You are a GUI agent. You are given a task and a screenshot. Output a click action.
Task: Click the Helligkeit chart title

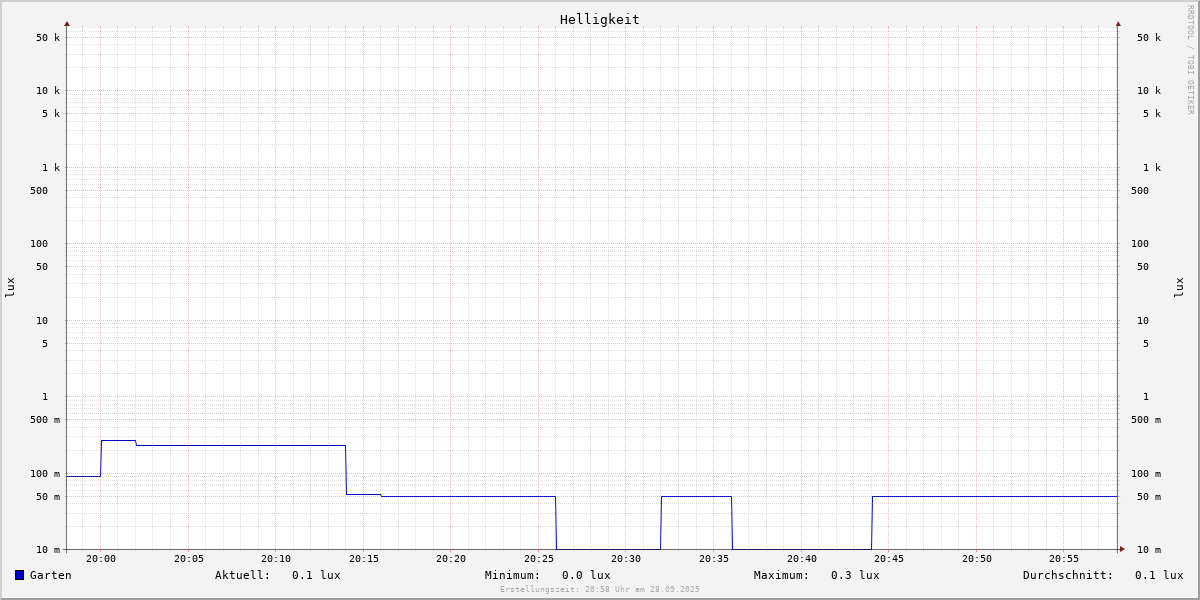coord(600,19)
